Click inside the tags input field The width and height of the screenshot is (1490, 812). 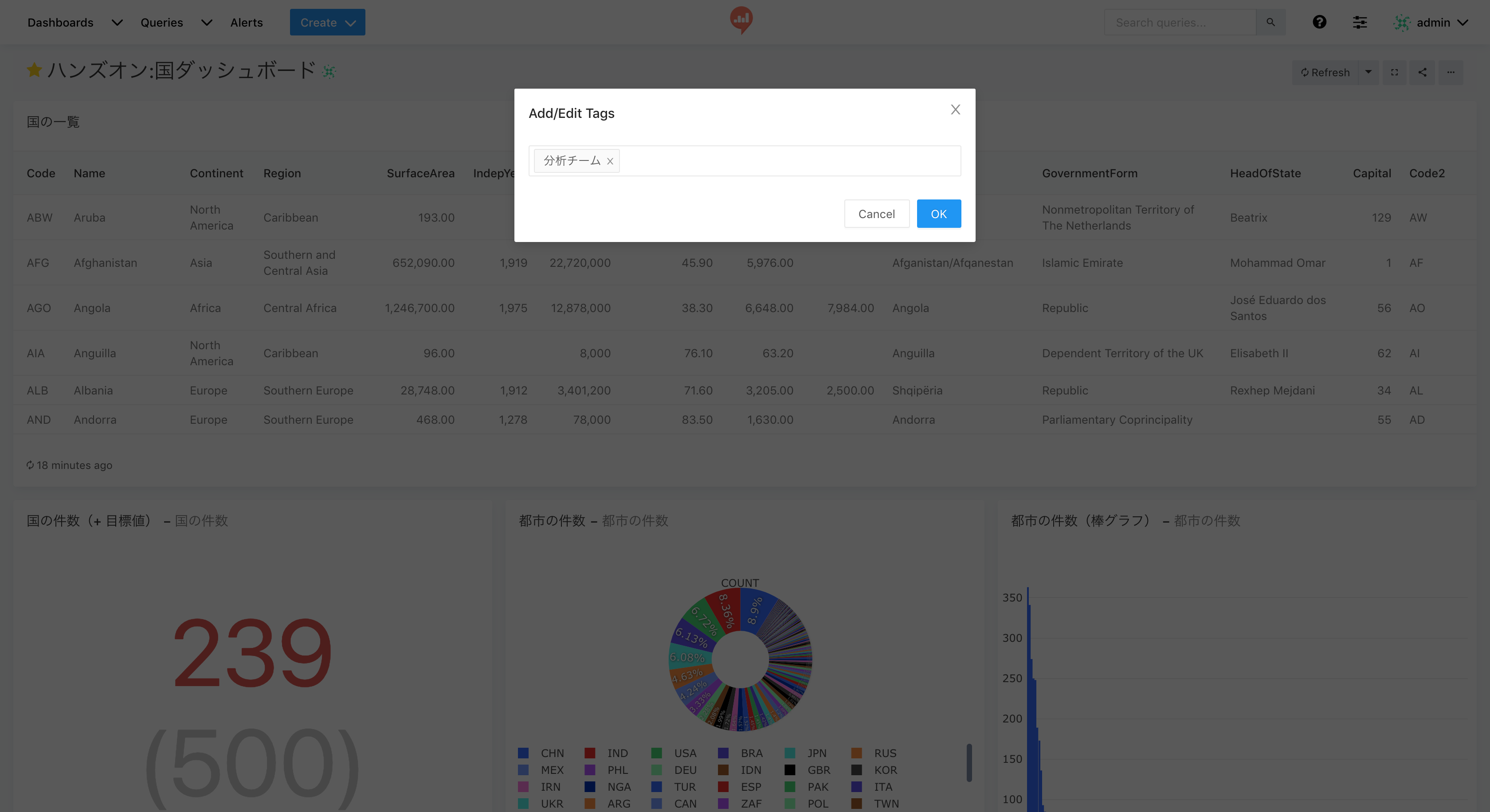787,160
